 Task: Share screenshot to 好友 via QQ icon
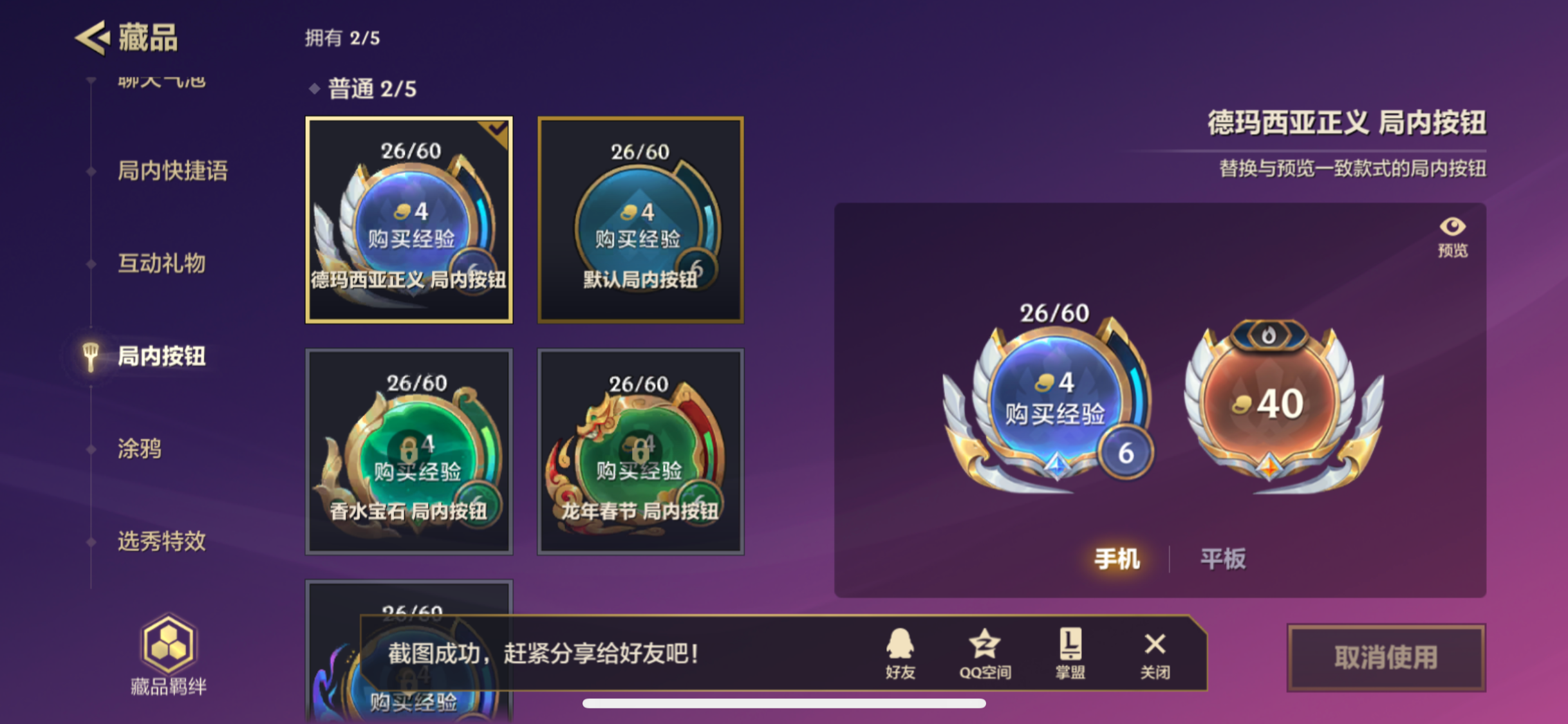pyautogui.click(x=900, y=653)
